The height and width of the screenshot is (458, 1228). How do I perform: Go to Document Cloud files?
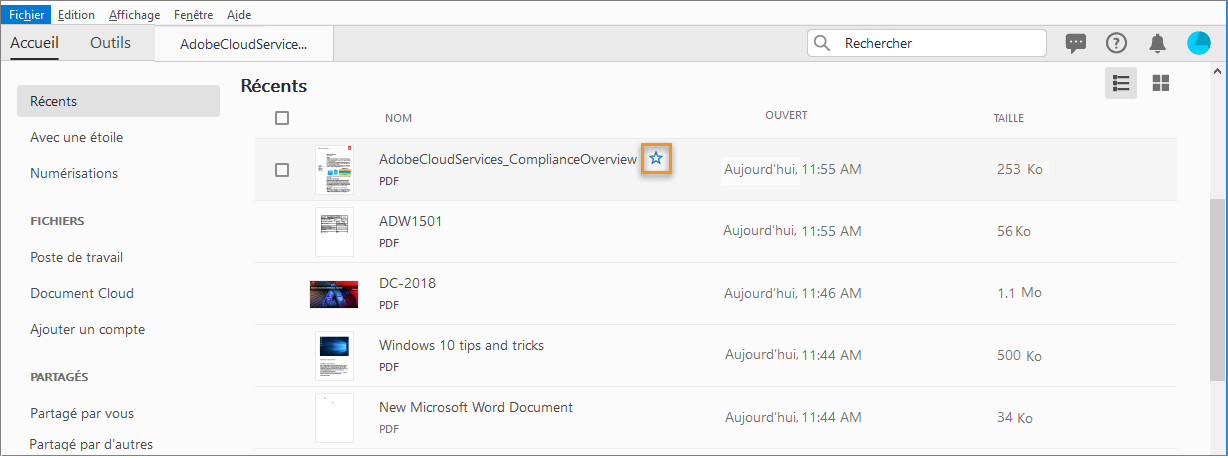coord(82,293)
